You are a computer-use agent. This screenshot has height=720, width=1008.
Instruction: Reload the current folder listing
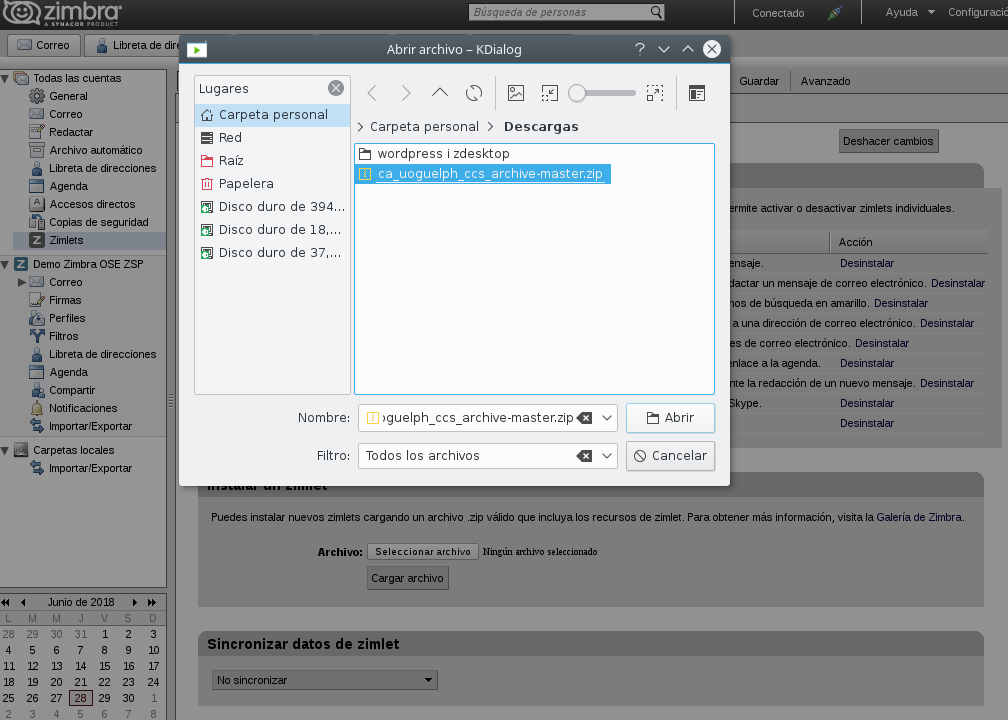coord(474,93)
